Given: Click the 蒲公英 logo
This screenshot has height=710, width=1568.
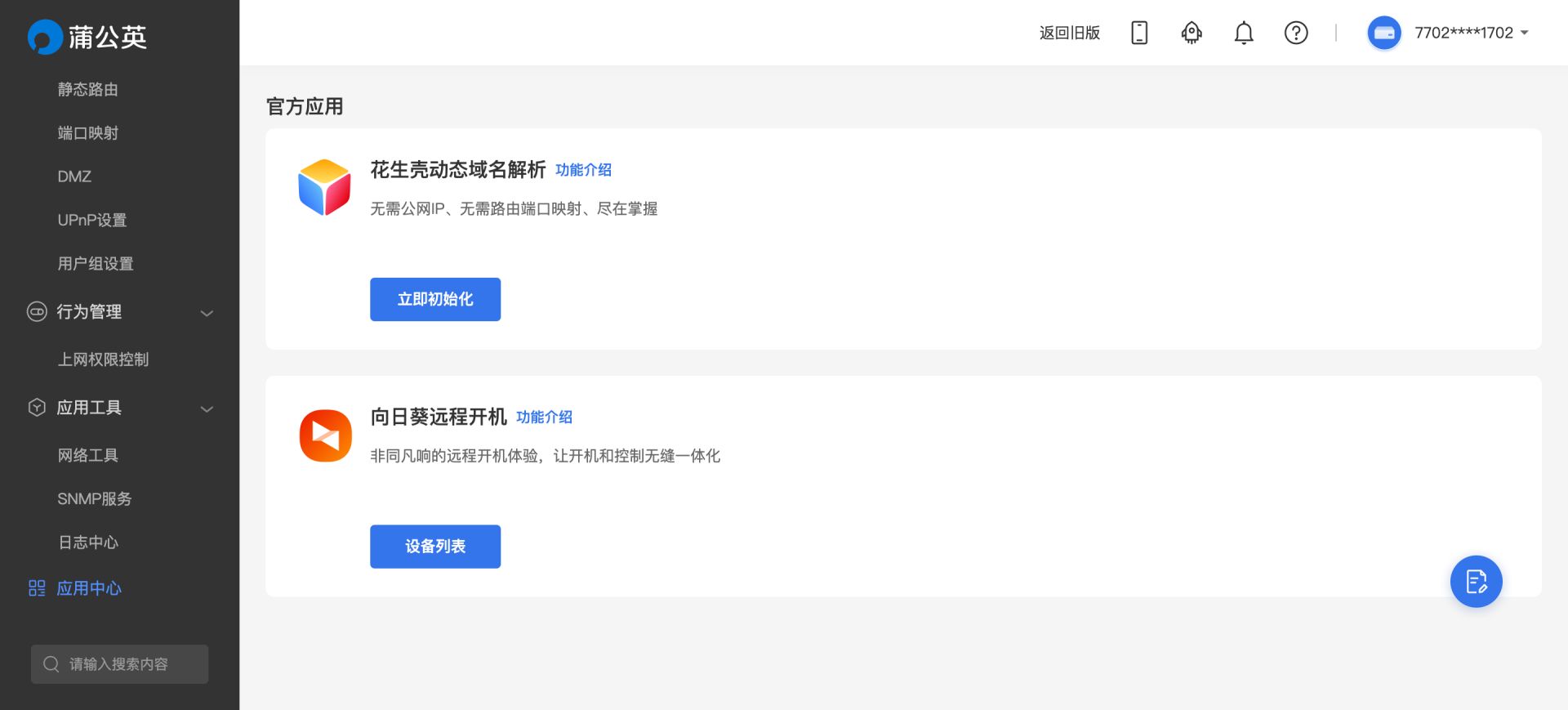Looking at the screenshot, I should point(87,37).
